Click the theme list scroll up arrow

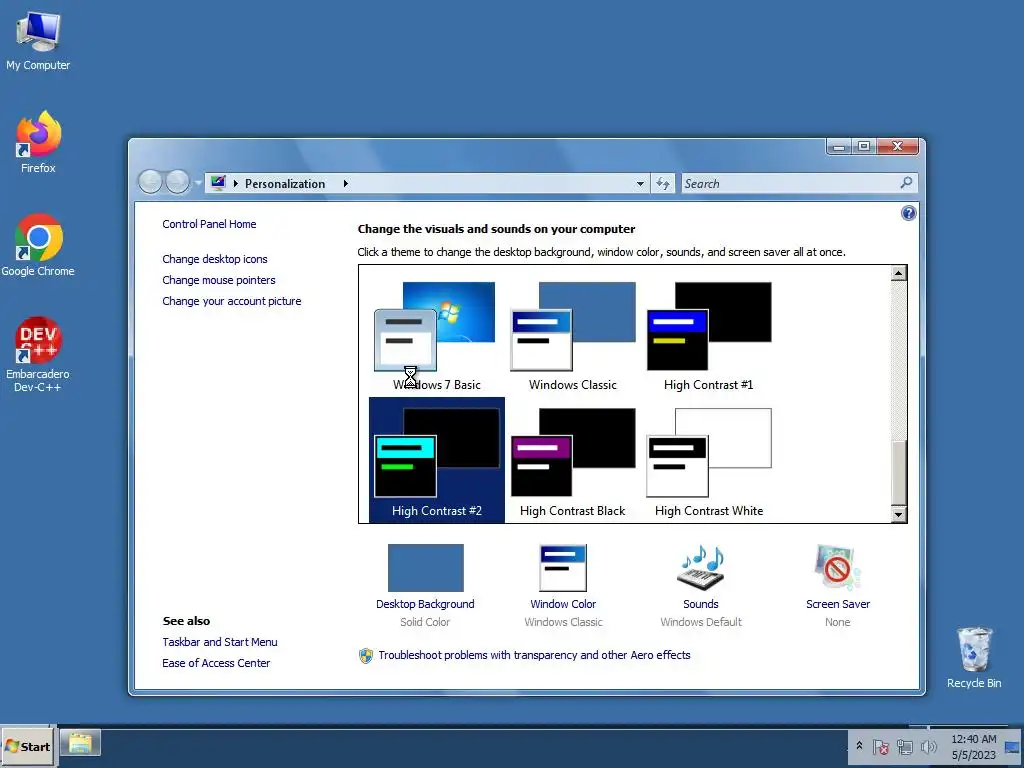899,273
